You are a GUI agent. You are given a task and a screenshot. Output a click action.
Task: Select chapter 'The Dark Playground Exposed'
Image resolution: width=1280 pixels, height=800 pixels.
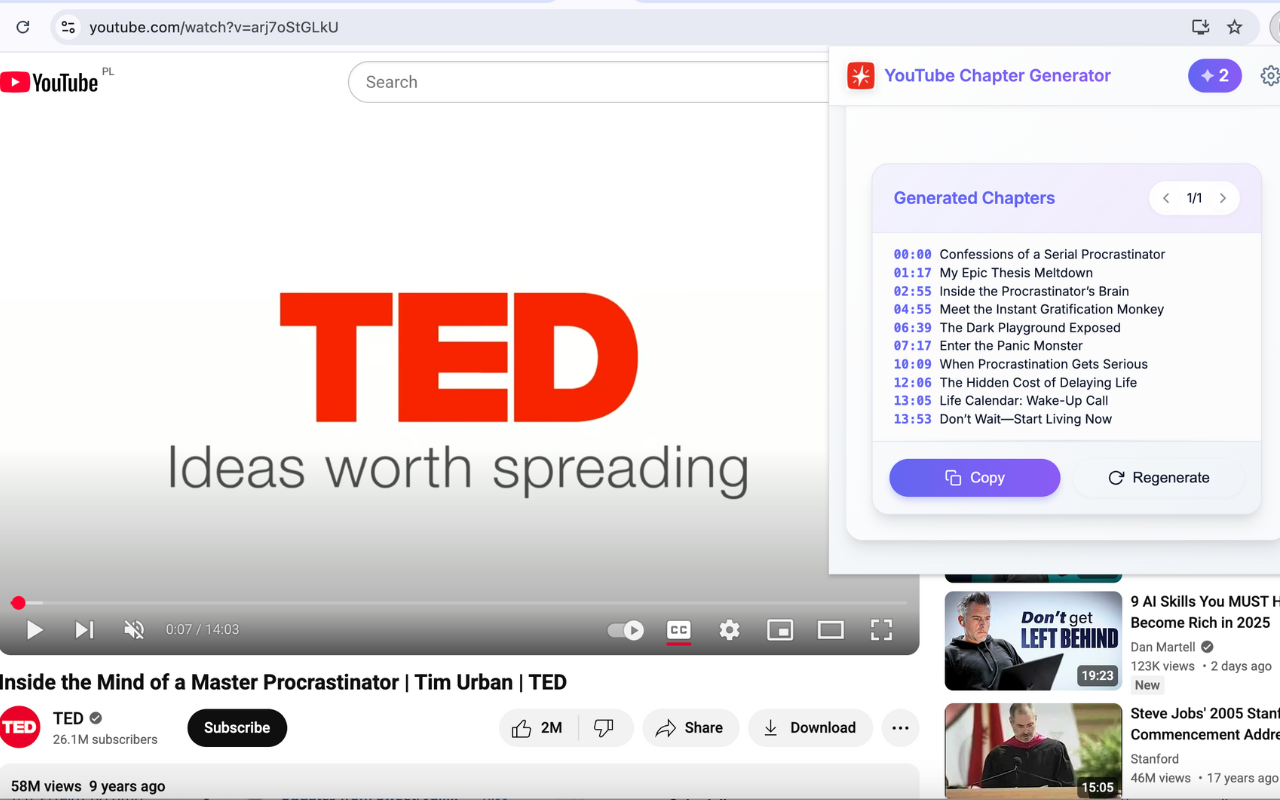[1030, 328]
